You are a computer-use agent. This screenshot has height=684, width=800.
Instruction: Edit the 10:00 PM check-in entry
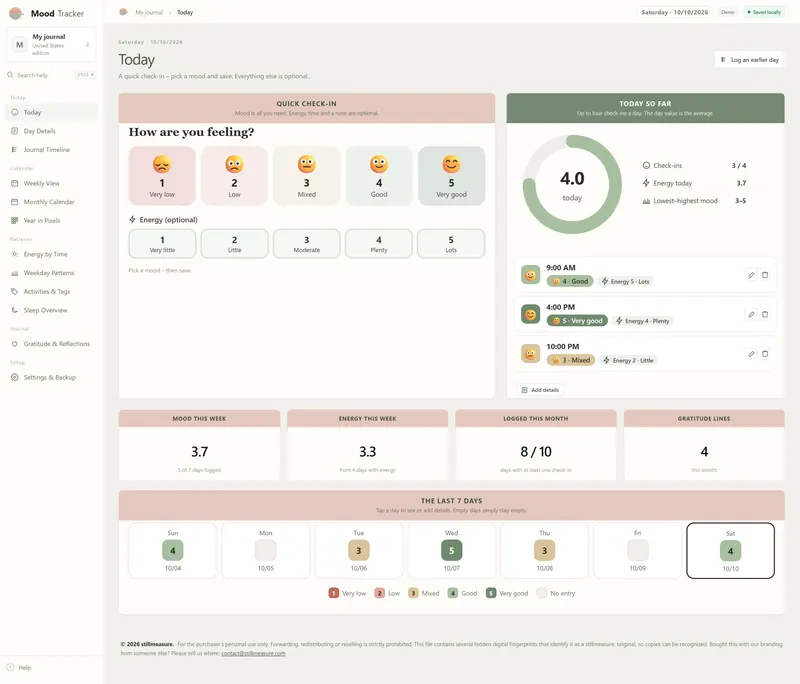tap(751, 353)
